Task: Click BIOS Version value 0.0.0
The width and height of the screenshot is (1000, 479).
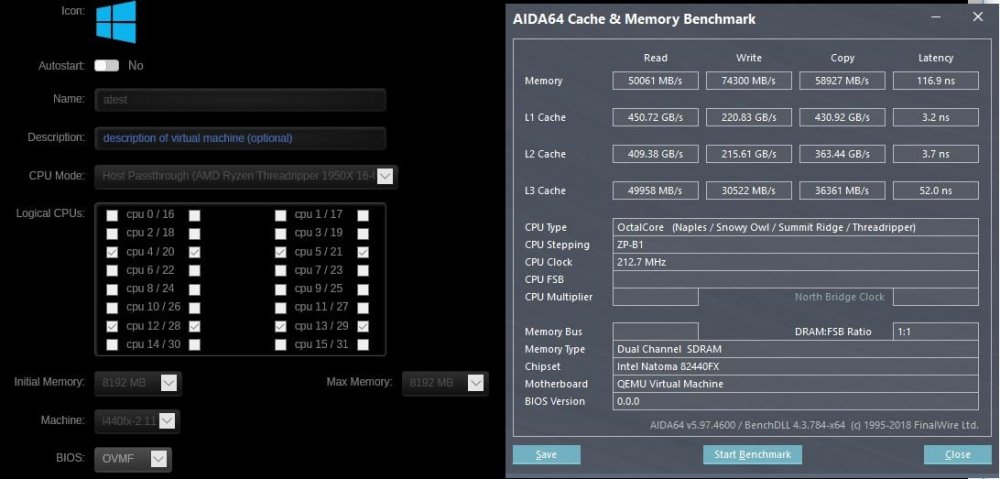Action: point(795,401)
